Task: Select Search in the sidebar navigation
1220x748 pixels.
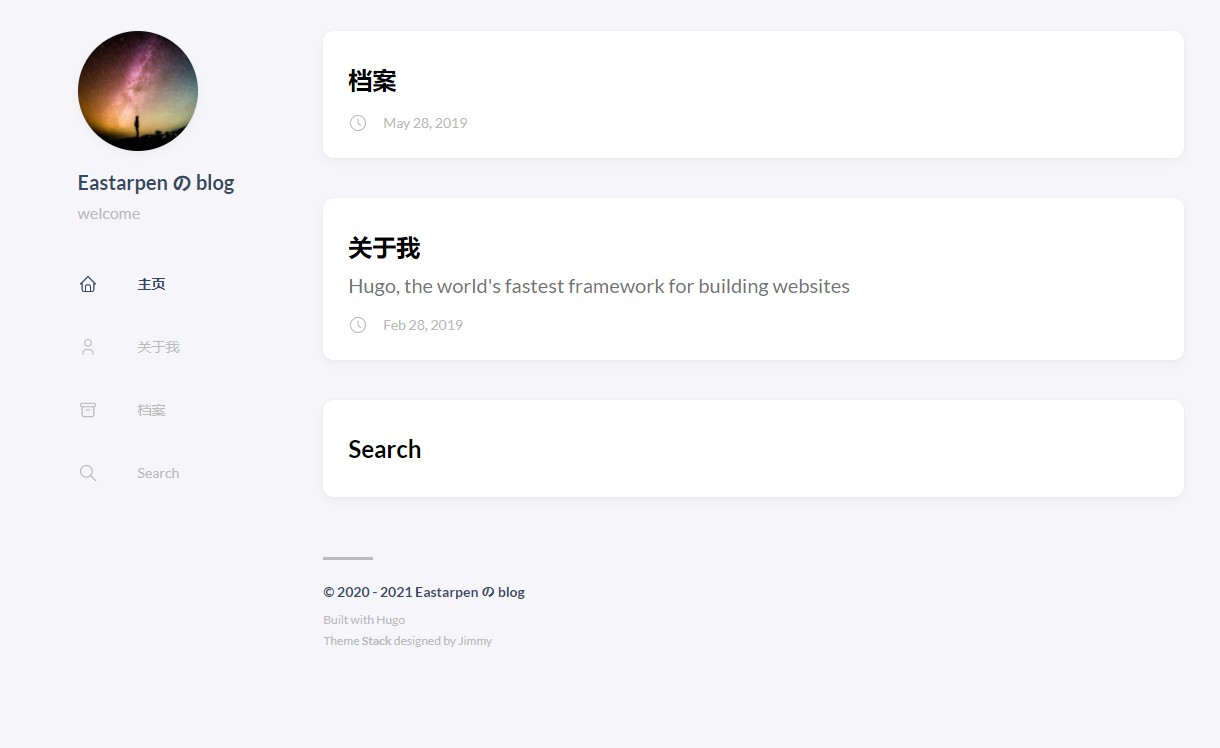Action: pos(158,472)
